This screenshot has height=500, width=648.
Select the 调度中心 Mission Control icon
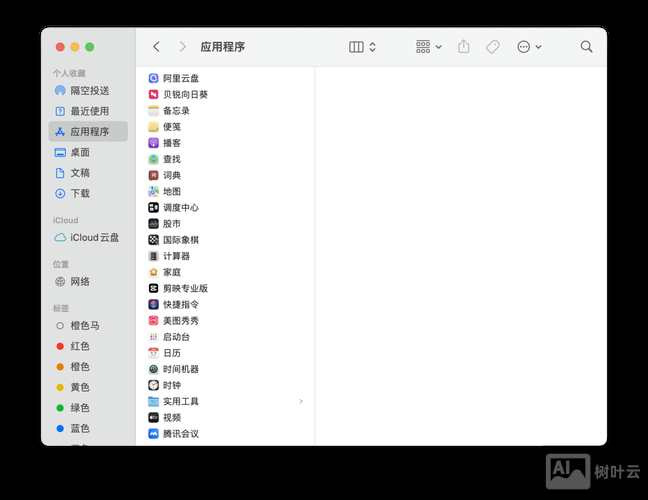pos(153,207)
